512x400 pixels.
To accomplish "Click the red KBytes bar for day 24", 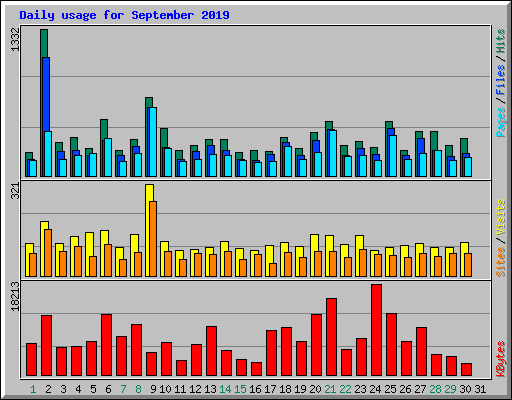I will [x=376, y=330].
